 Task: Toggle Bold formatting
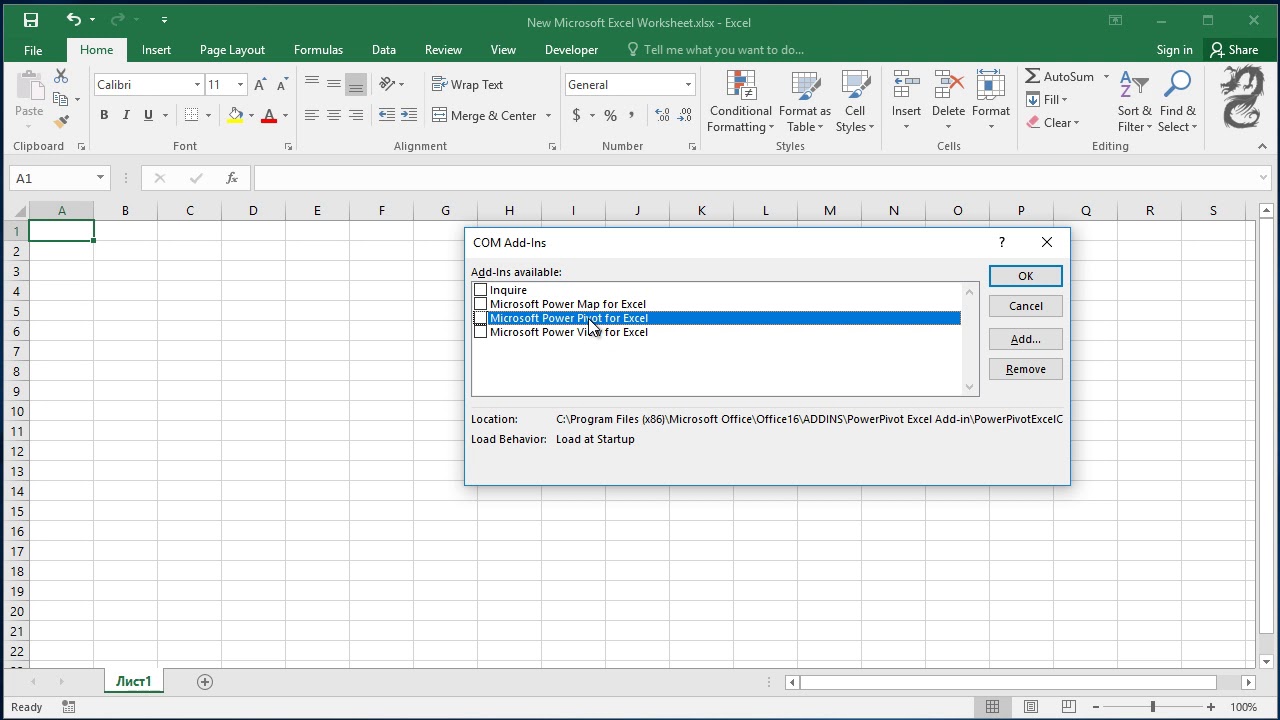coord(104,115)
